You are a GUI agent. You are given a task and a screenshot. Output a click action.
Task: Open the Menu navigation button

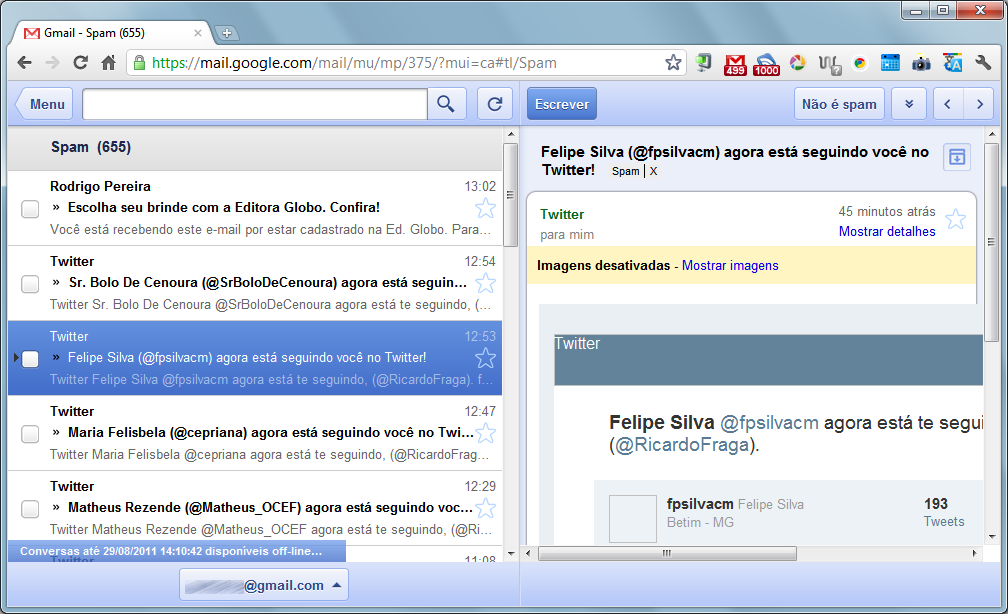coord(41,104)
